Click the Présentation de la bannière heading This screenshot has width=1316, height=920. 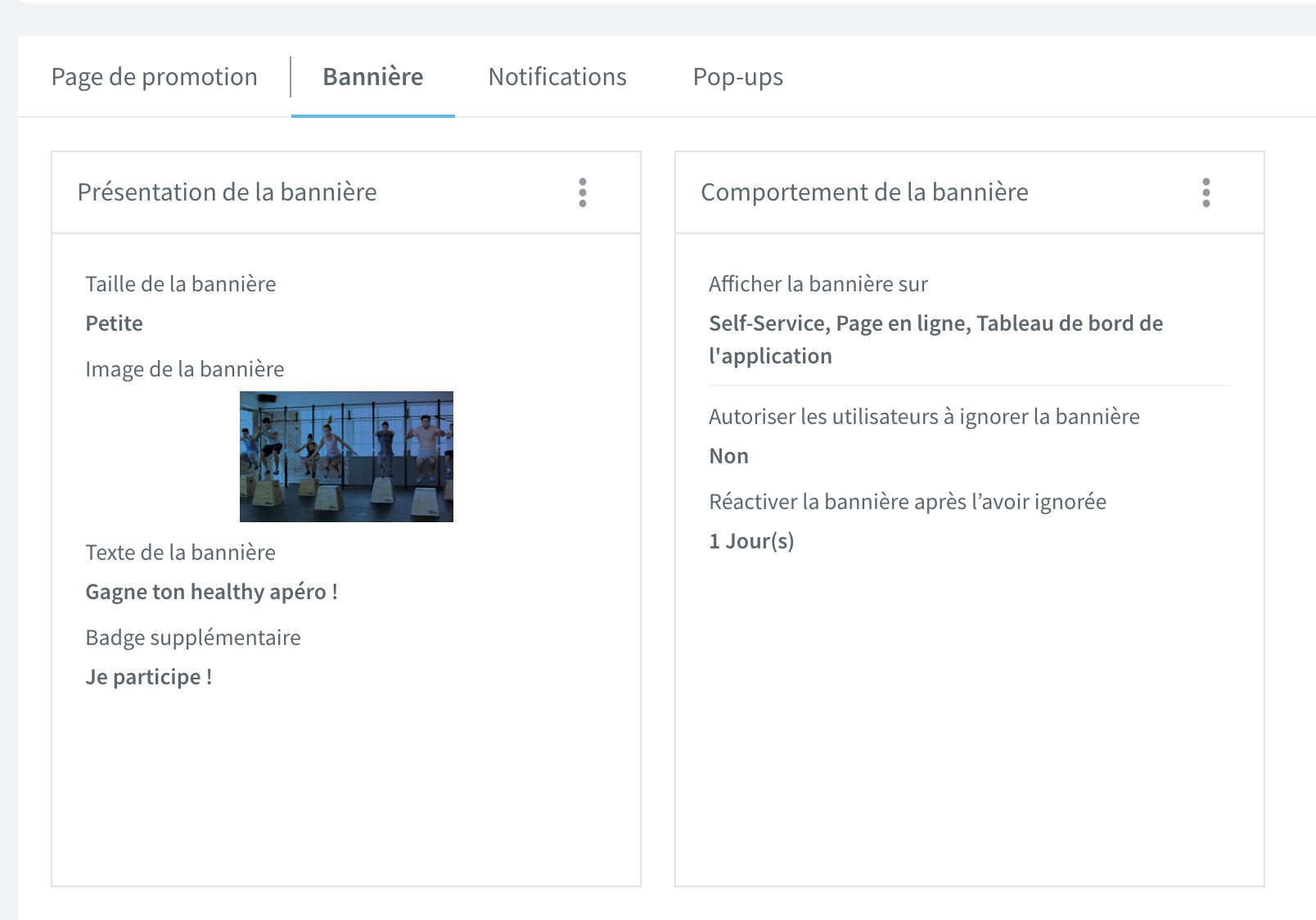point(228,192)
